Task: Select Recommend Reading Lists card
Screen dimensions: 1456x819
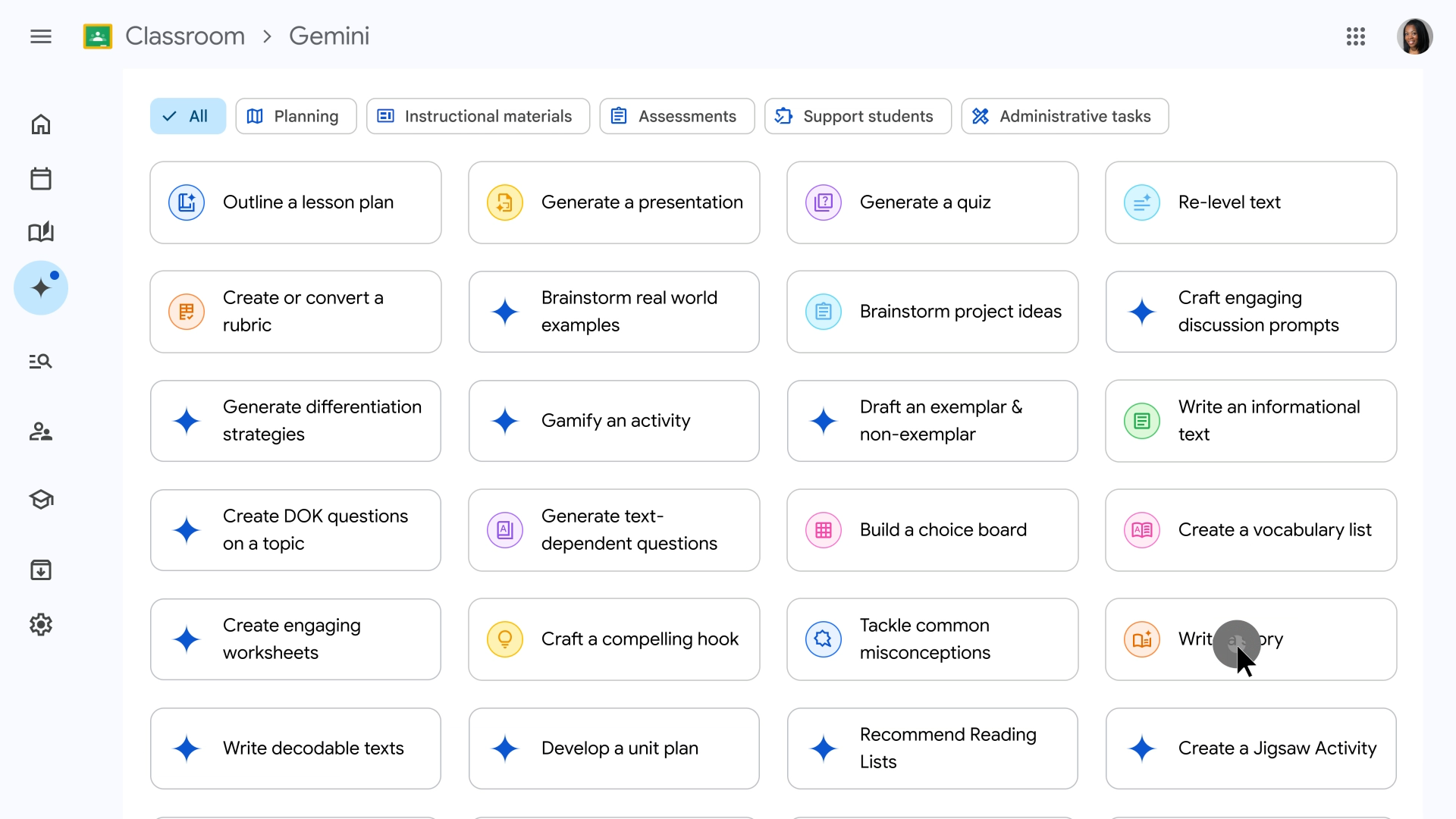Action: pos(933,748)
